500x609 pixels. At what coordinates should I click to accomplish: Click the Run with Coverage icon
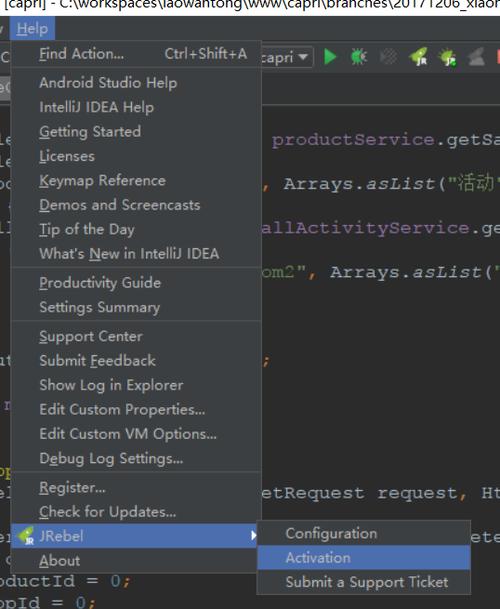point(389,57)
